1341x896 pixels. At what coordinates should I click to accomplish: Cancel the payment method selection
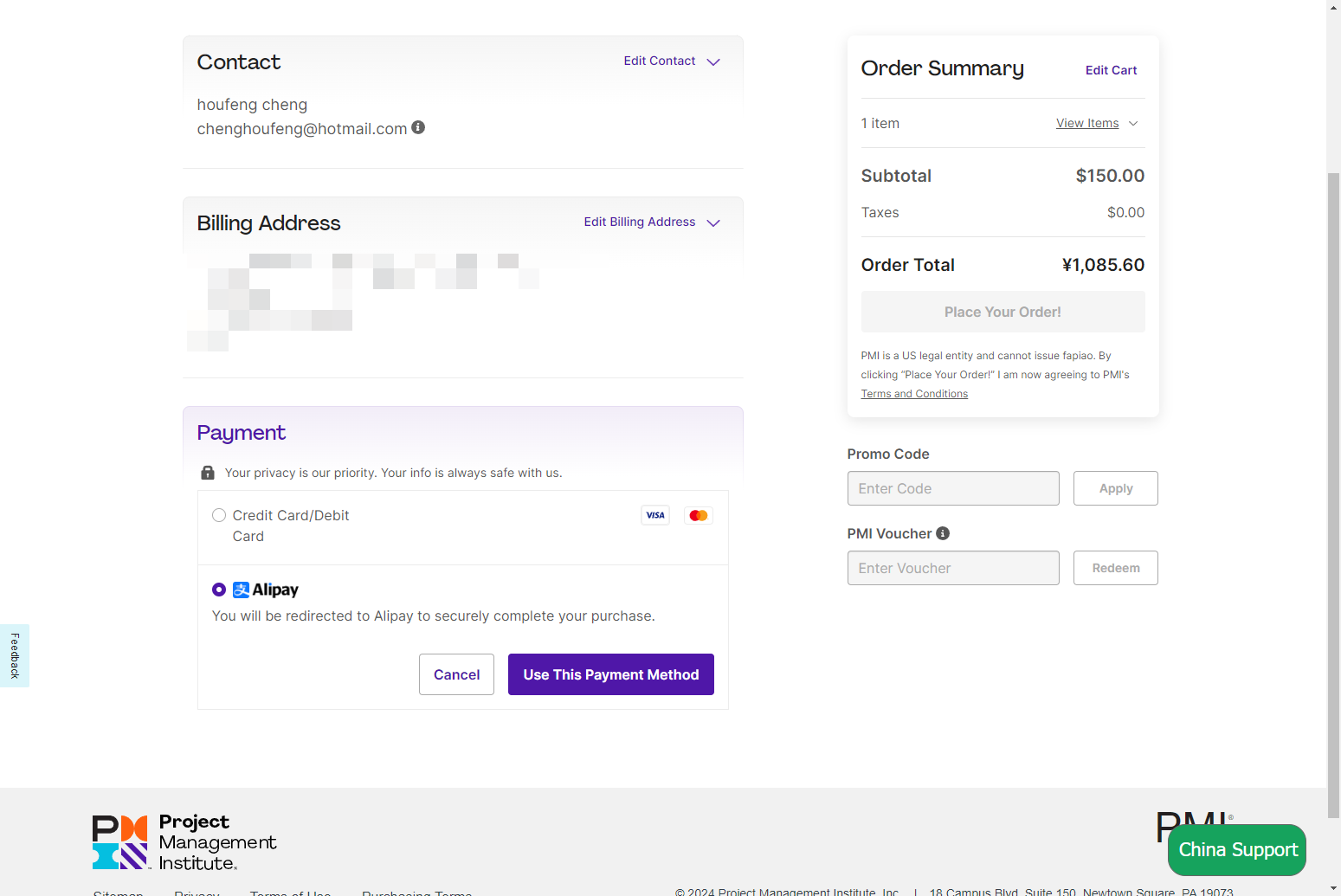(456, 674)
